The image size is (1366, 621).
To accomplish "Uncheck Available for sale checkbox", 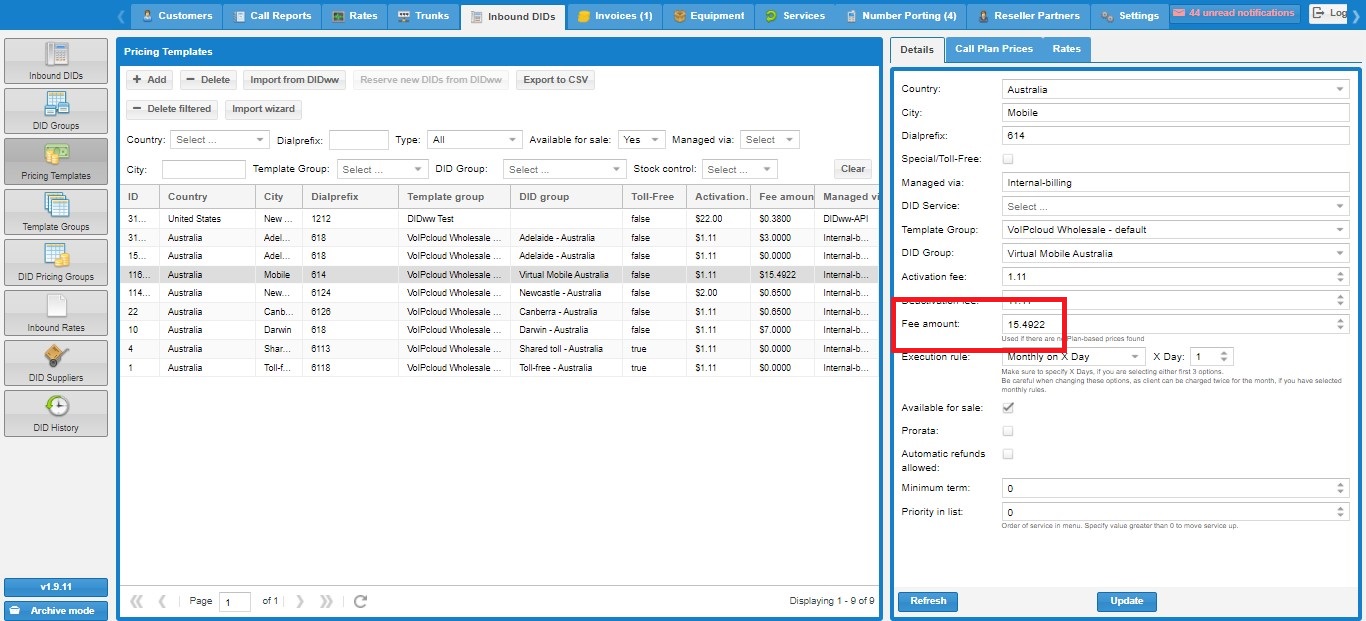I will pyautogui.click(x=1008, y=408).
